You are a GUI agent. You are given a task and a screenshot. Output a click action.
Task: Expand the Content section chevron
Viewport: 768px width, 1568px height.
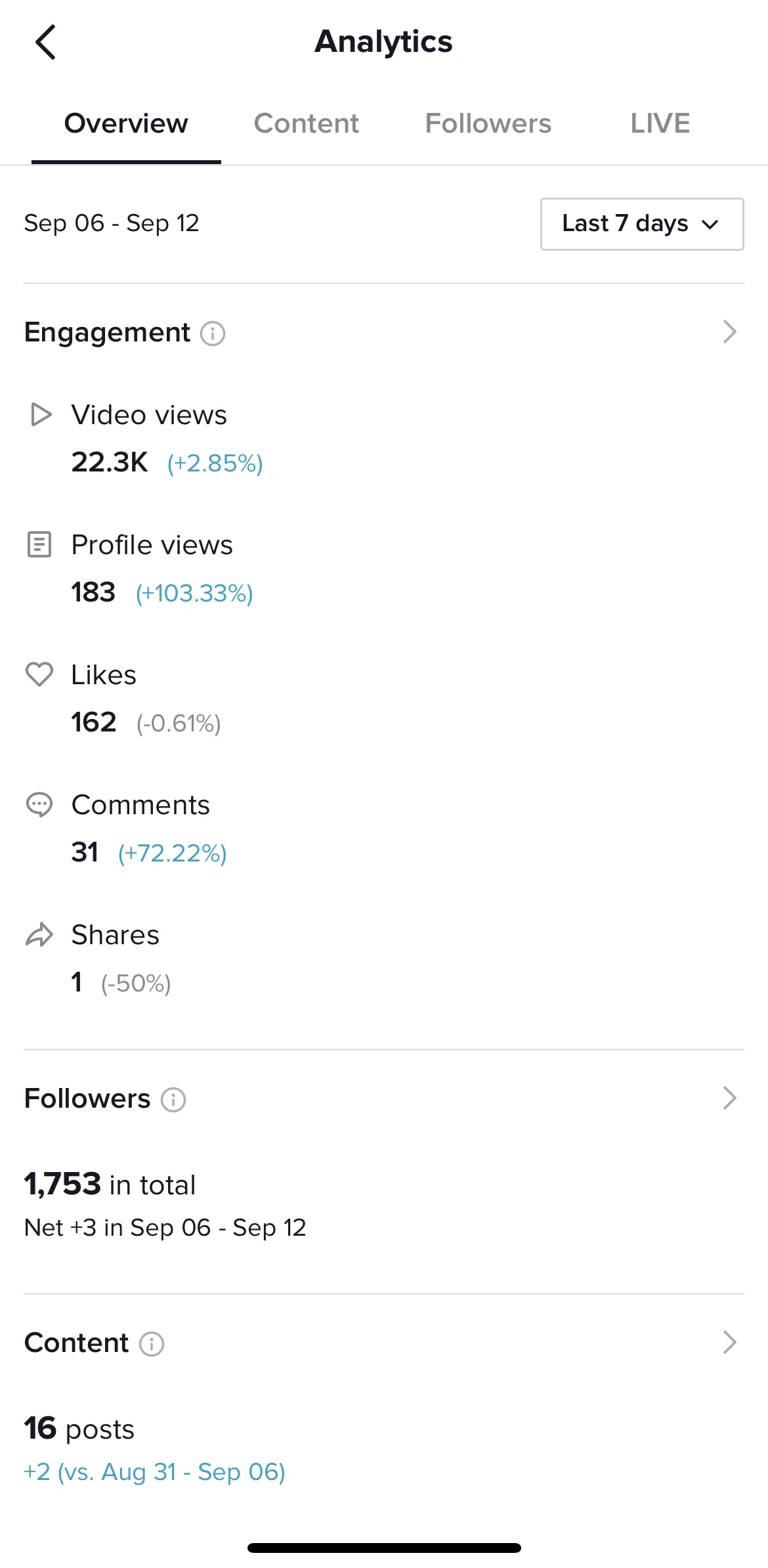(729, 1342)
